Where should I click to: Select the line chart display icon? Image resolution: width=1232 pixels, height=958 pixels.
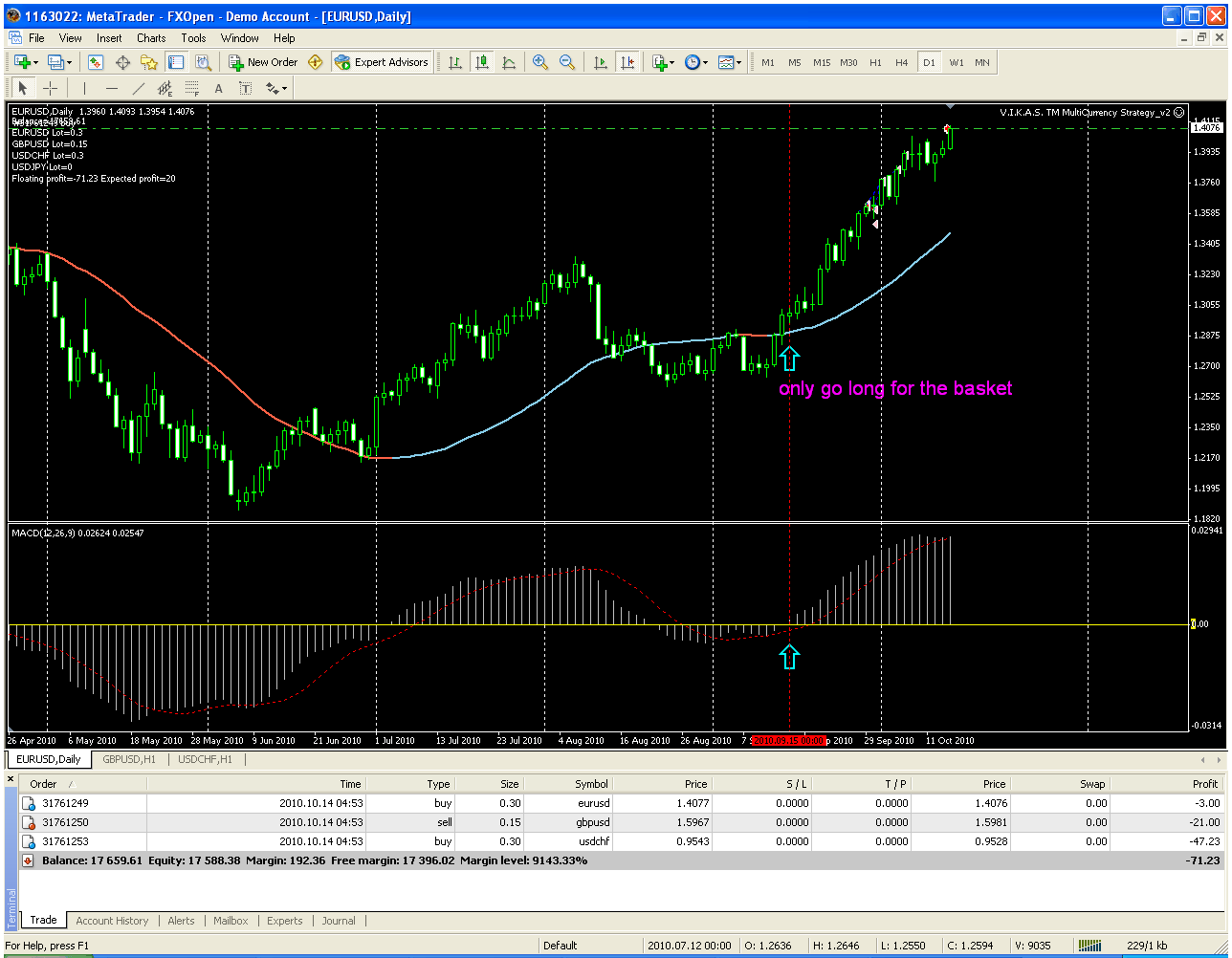coord(509,62)
